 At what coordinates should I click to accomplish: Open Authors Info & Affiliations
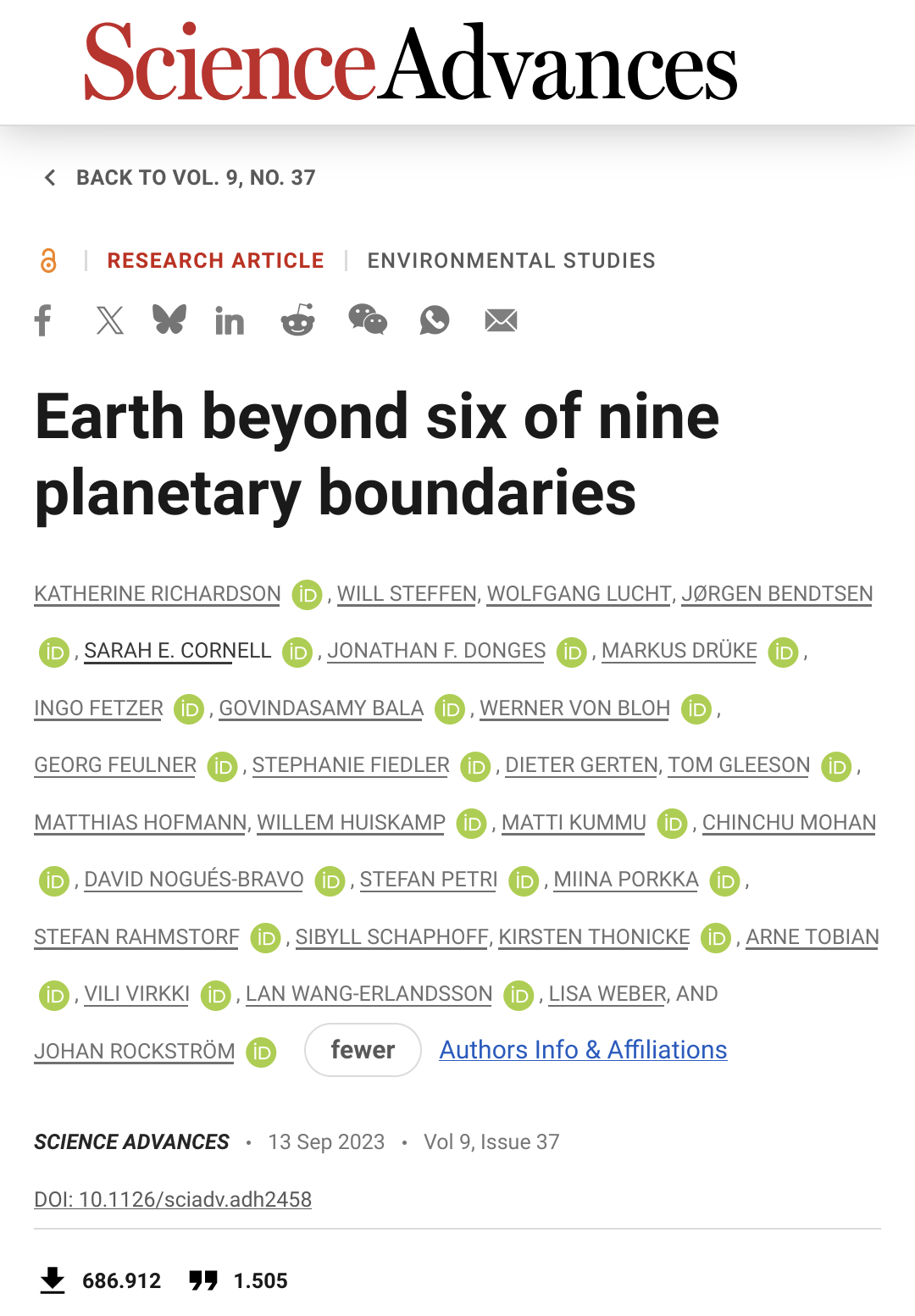[x=583, y=1050]
